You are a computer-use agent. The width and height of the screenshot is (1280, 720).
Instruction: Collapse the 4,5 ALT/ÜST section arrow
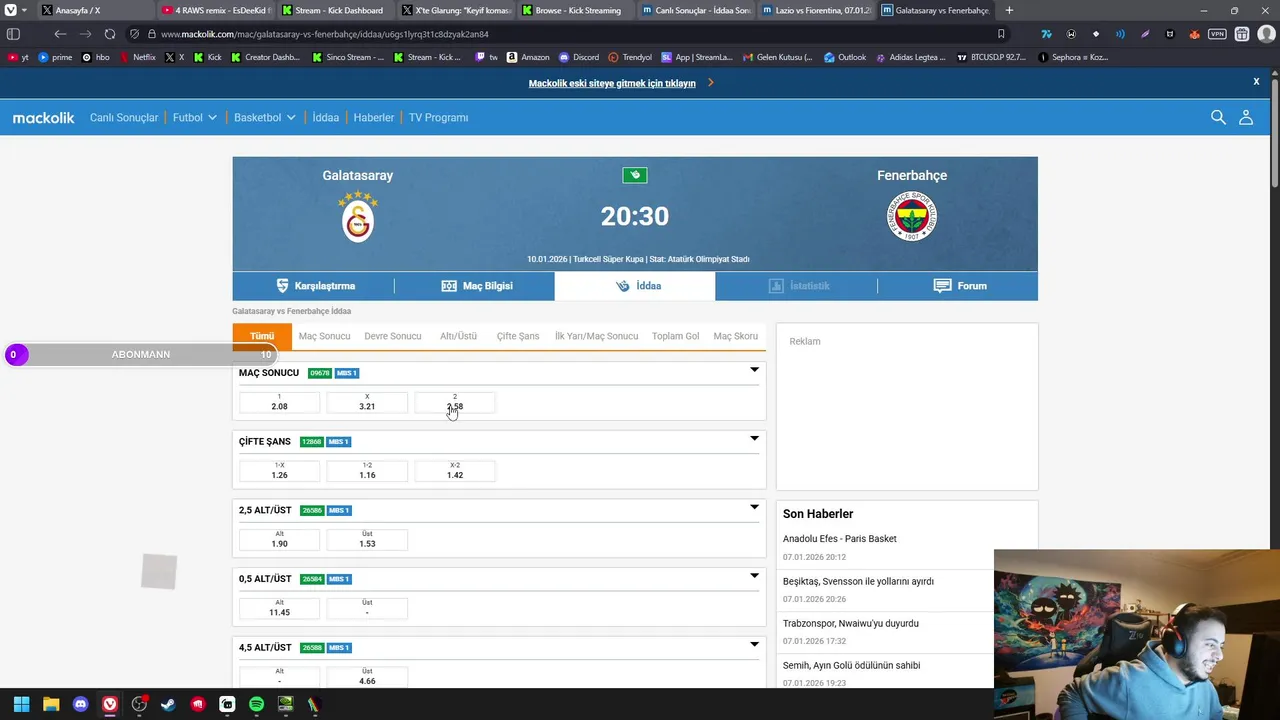click(x=754, y=645)
